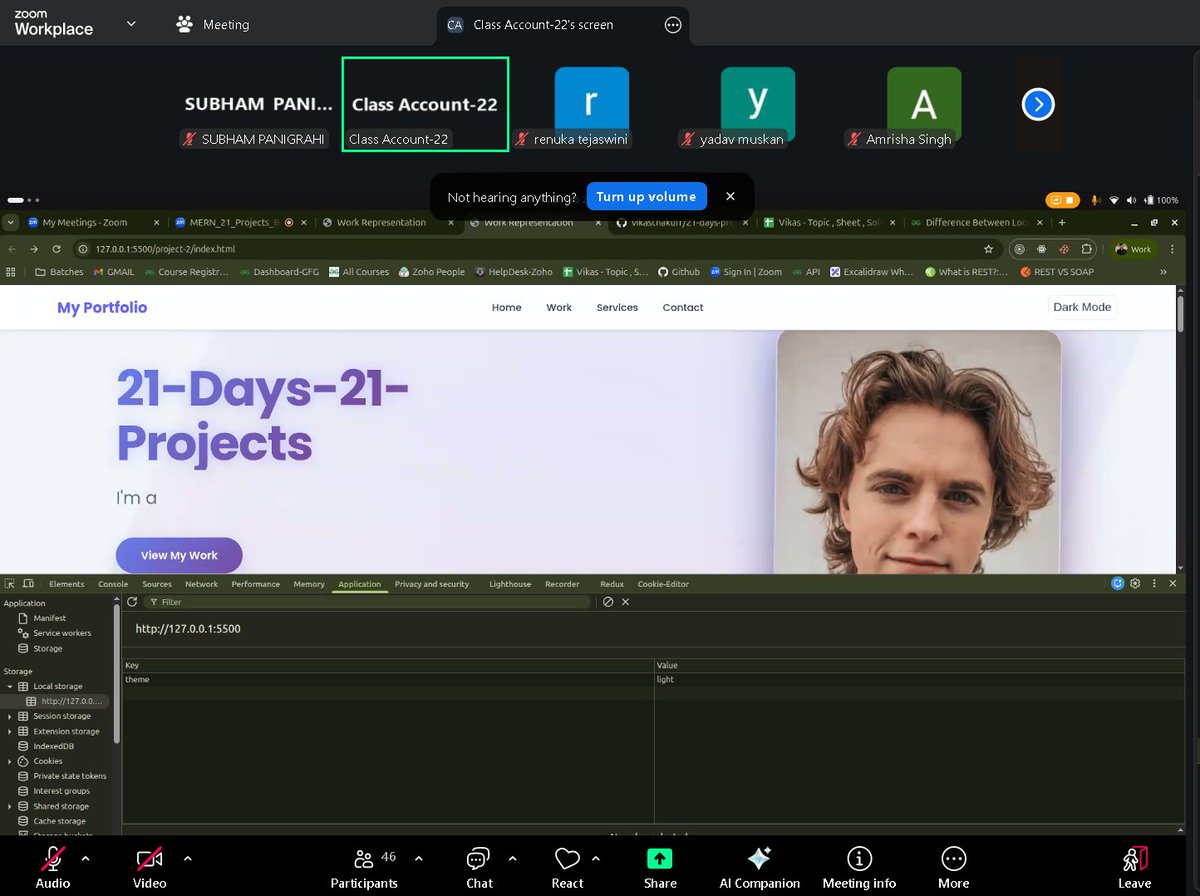Open Services link in portfolio navbar
The width and height of the screenshot is (1200, 896).
pyautogui.click(x=617, y=307)
